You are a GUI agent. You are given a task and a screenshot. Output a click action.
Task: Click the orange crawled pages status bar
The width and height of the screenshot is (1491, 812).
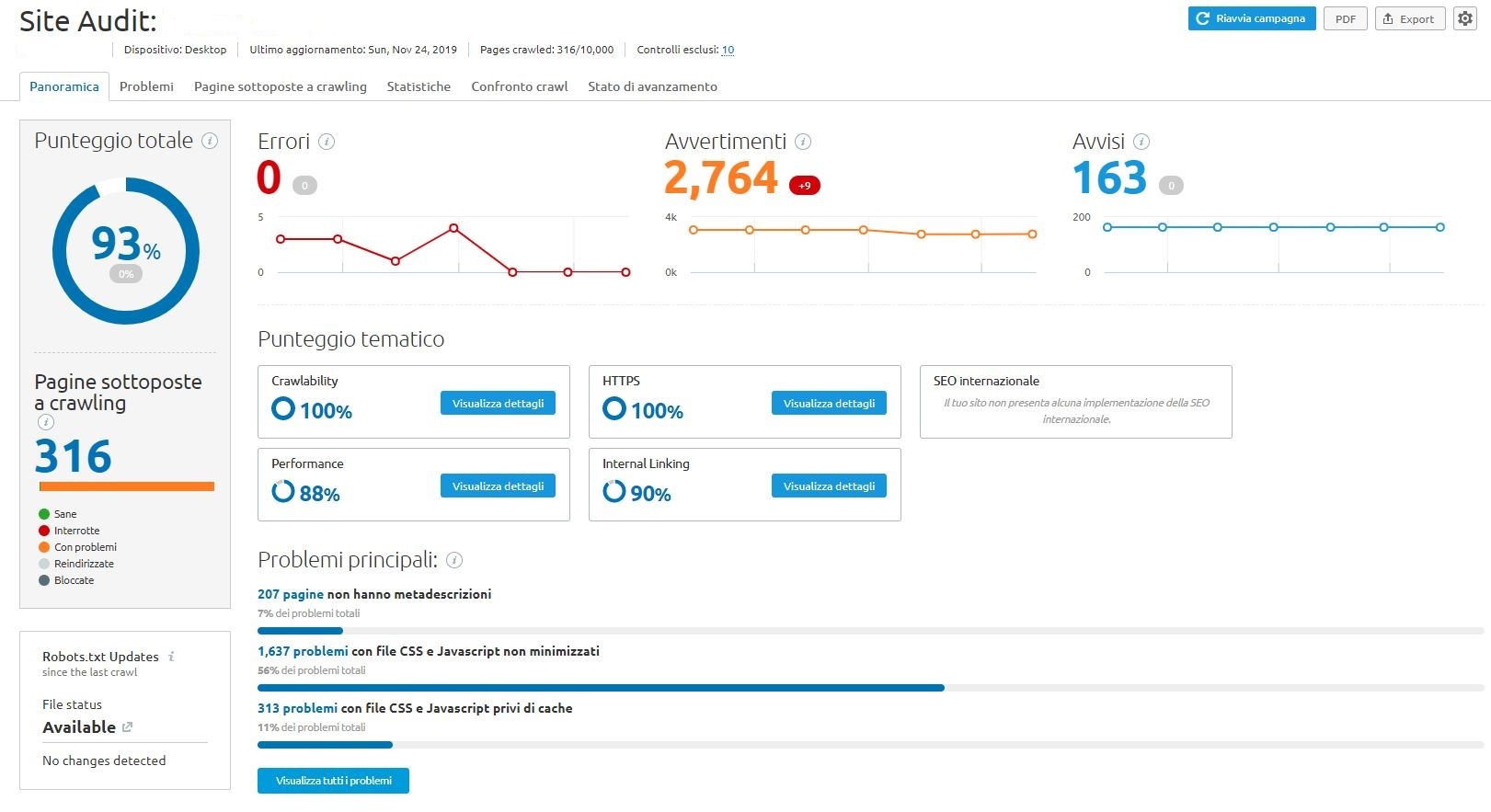(127, 486)
